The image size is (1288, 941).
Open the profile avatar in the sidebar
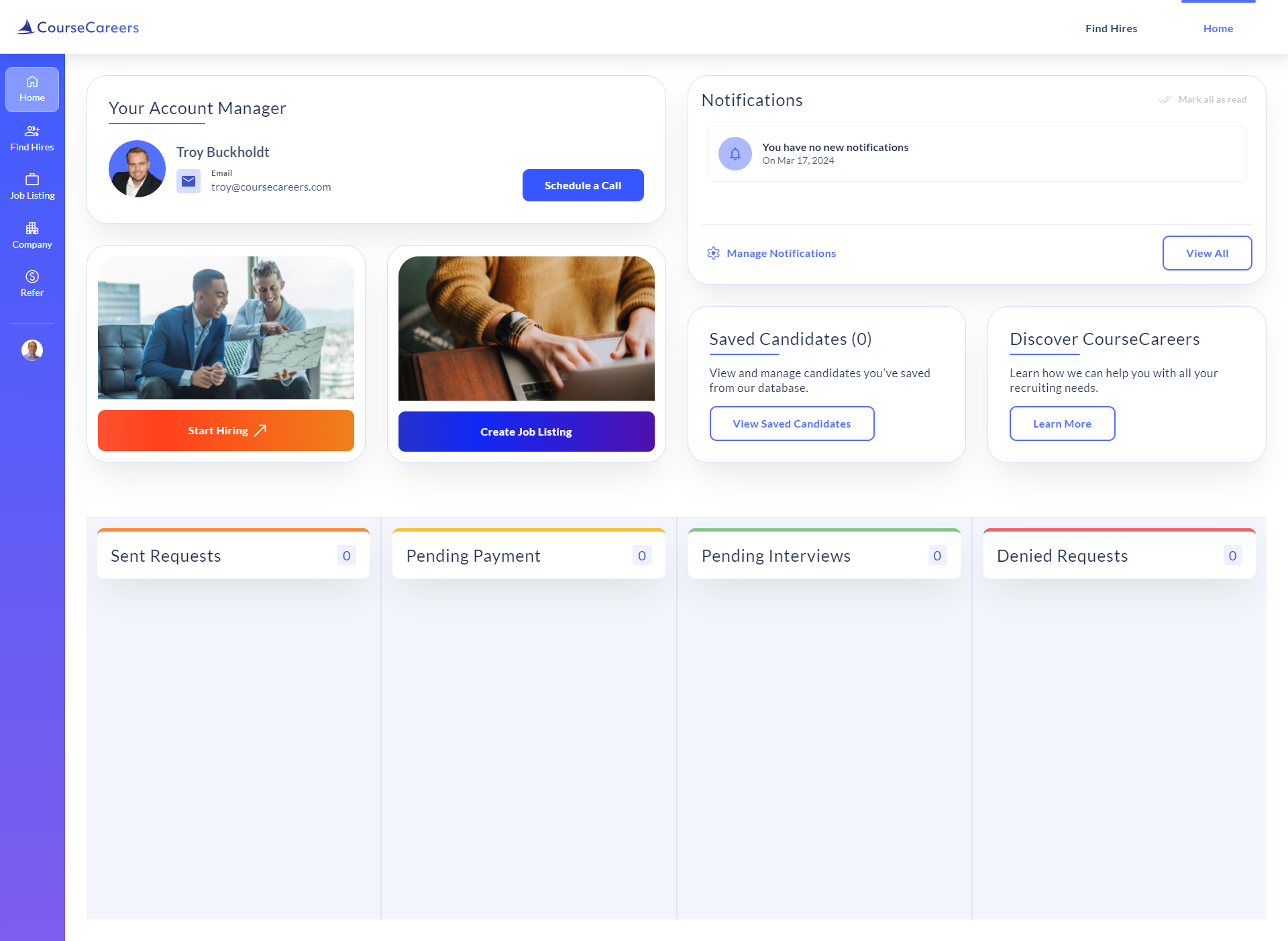click(x=32, y=350)
